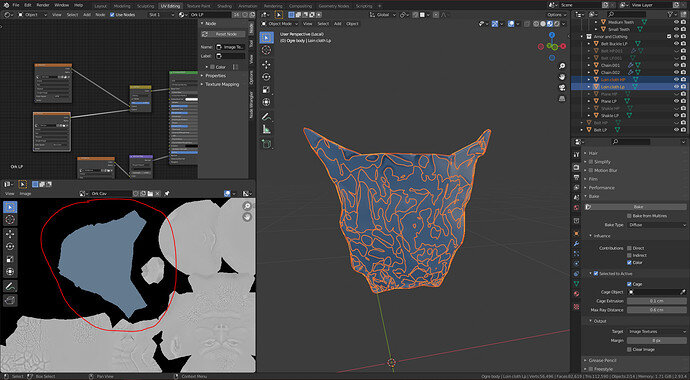Viewport: 690px width, 380px height.
Task: Toggle Color contribution checkbox
Action: (x=629, y=263)
